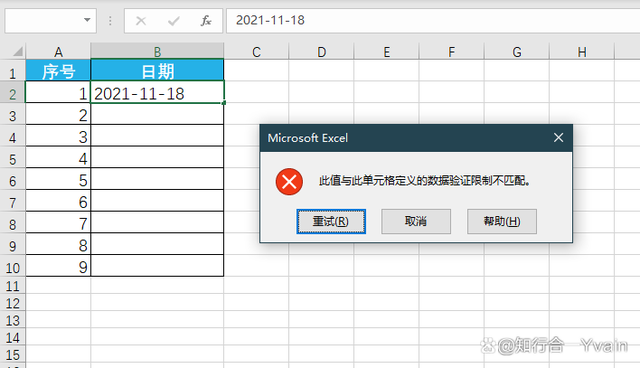Click empty date cell B3

(x=157, y=114)
